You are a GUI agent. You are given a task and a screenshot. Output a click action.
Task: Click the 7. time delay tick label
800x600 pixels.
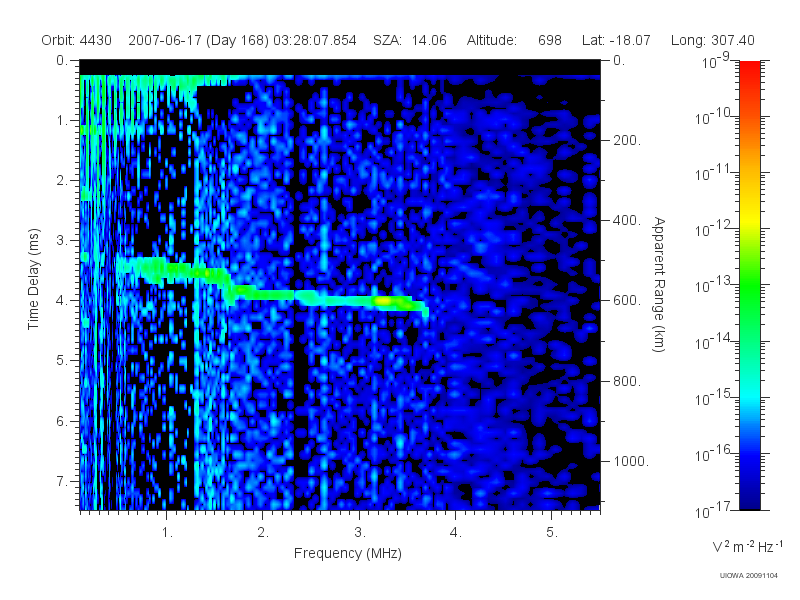[x=62, y=481]
